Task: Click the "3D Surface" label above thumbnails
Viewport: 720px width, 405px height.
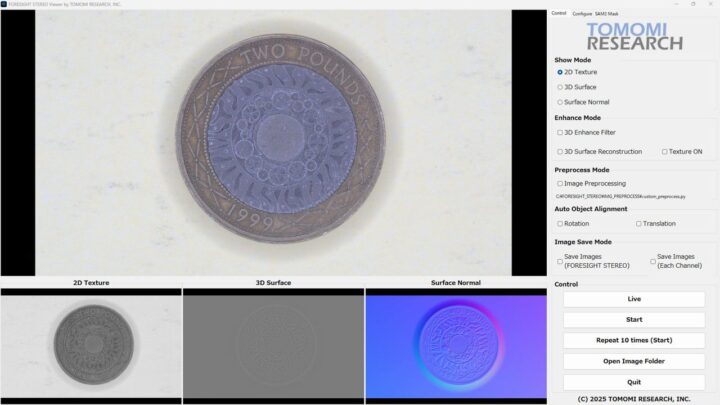Action: [x=273, y=283]
